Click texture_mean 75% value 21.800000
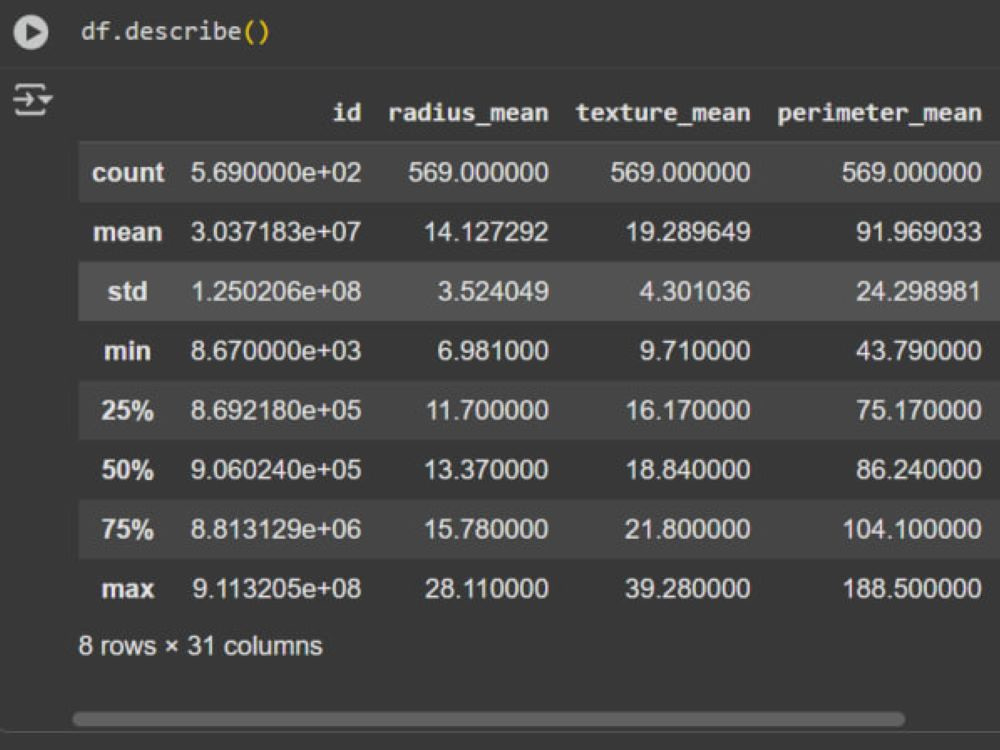This screenshot has width=1000, height=750. tap(688, 529)
